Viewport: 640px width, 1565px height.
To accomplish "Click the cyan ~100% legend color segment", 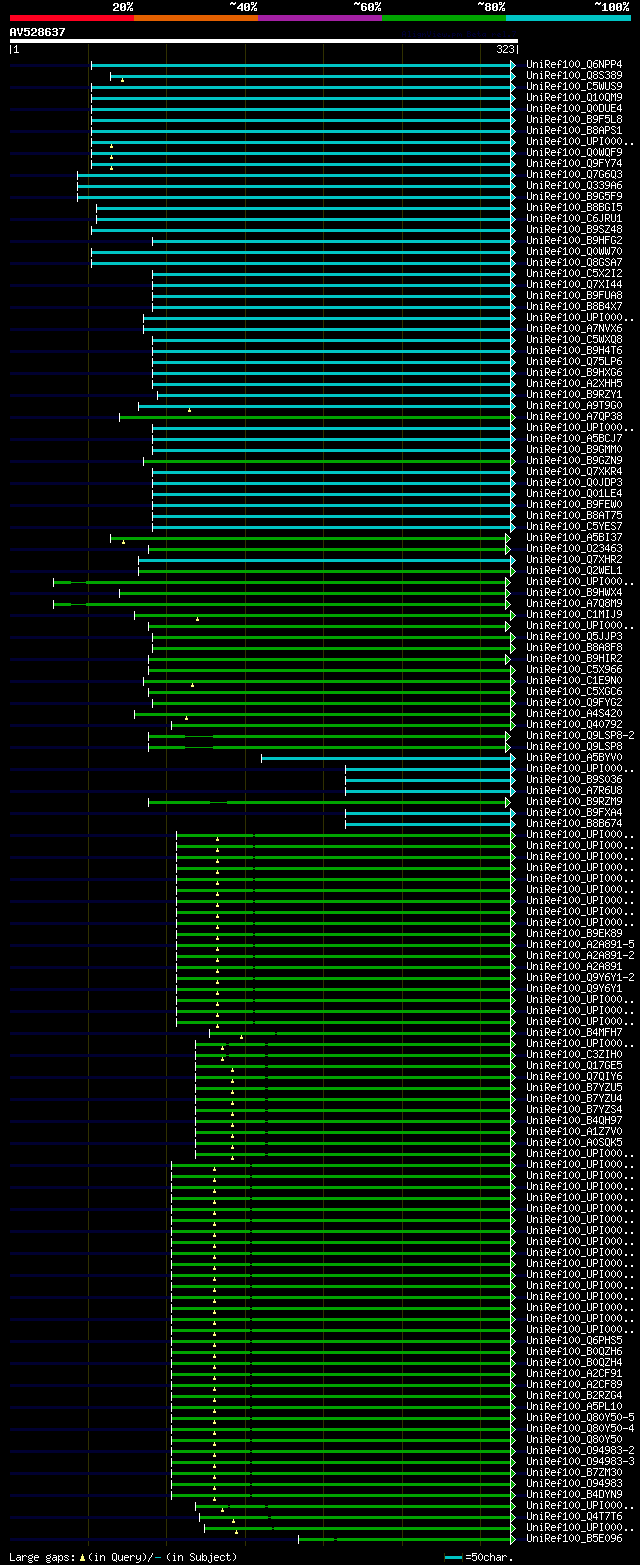I will pyautogui.click(x=567, y=18).
